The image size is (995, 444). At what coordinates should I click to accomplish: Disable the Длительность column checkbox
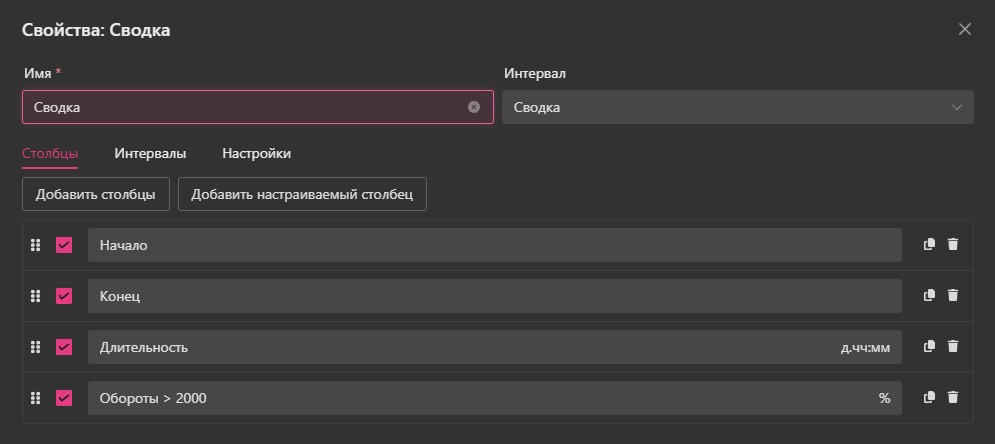[64, 347]
